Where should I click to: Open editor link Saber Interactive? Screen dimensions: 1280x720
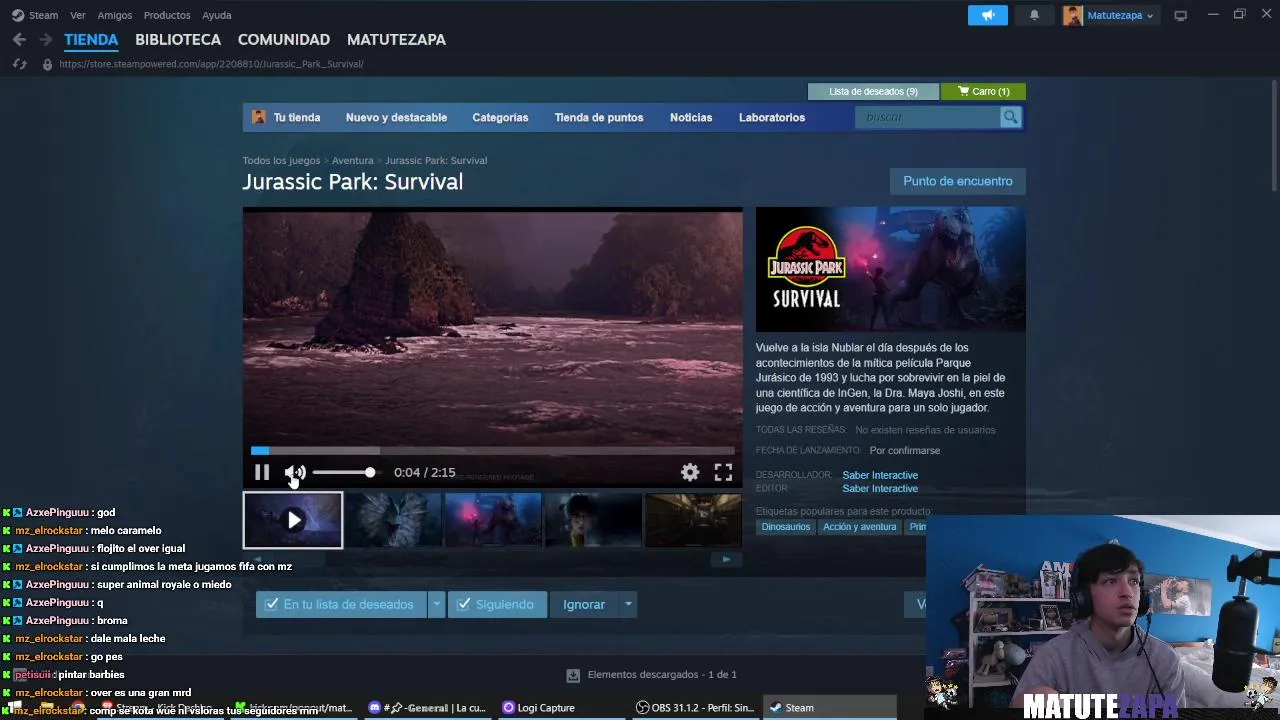point(880,488)
